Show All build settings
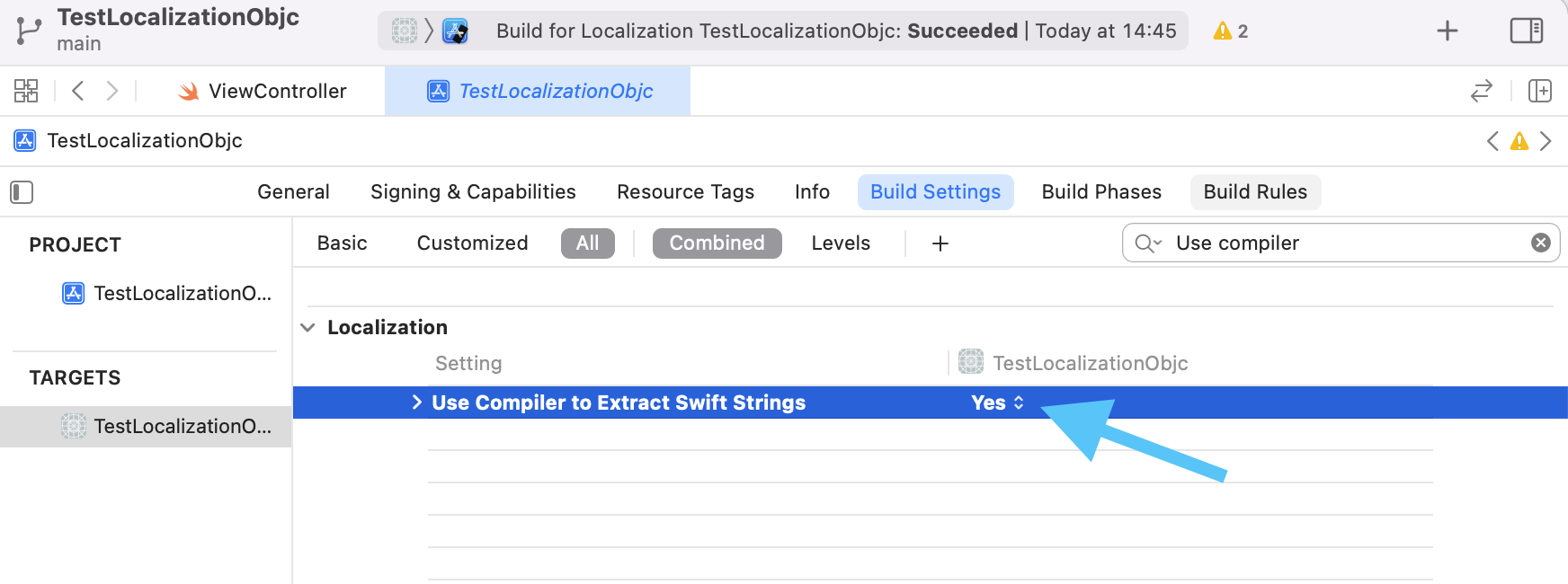The width and height of the screenshot is (1568, 584). 587,243
